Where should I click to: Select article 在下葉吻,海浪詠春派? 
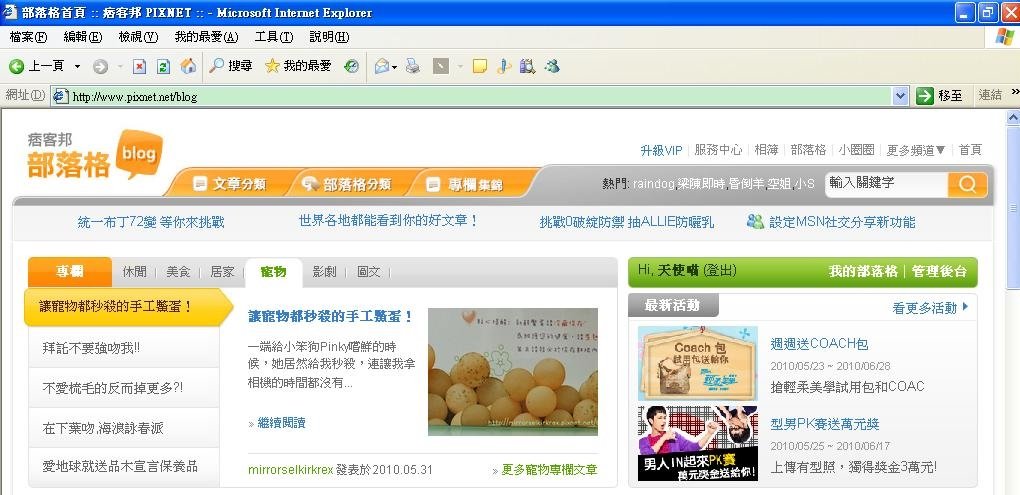(124, 428)
